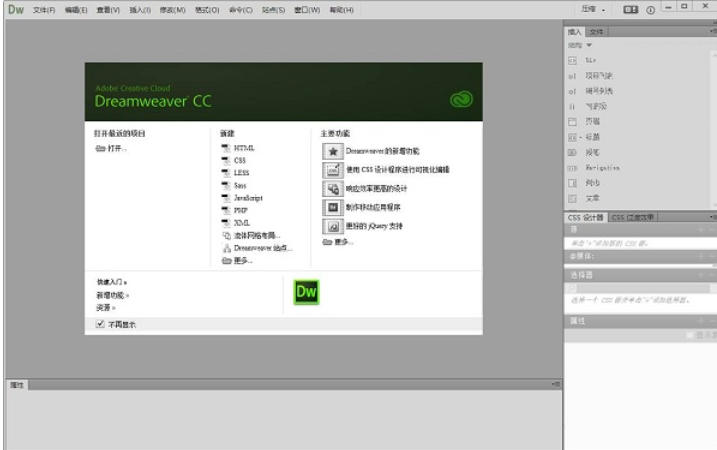Insert a 侧边 aside element
Image resolution: width=717 pixels, height=450 pixels.
click(583, 183)
